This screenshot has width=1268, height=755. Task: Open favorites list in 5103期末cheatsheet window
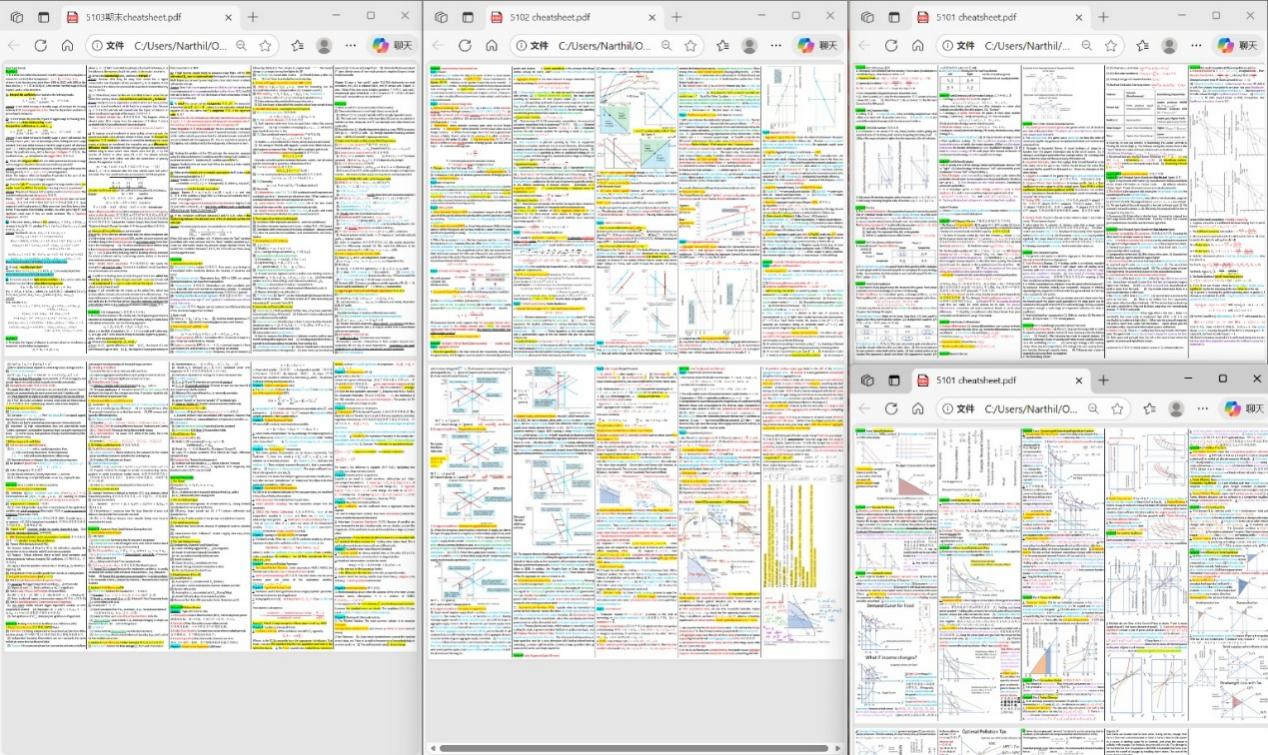[297, 46]
